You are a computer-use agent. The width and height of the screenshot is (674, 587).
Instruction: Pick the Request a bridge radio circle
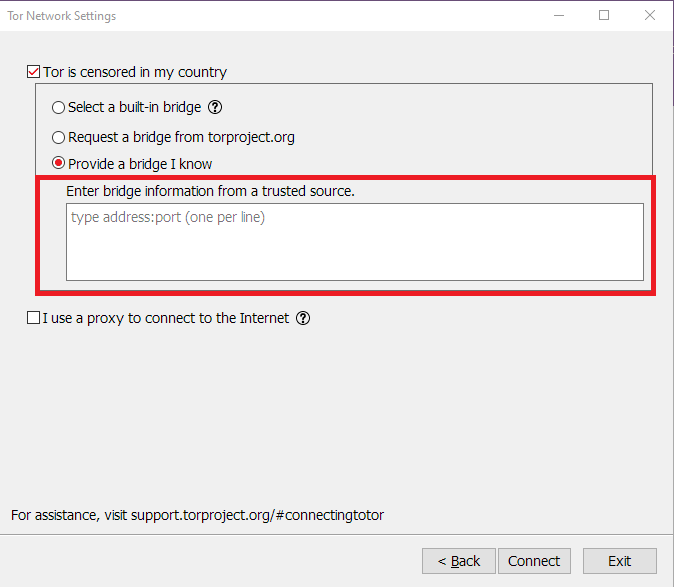point(58,137)
